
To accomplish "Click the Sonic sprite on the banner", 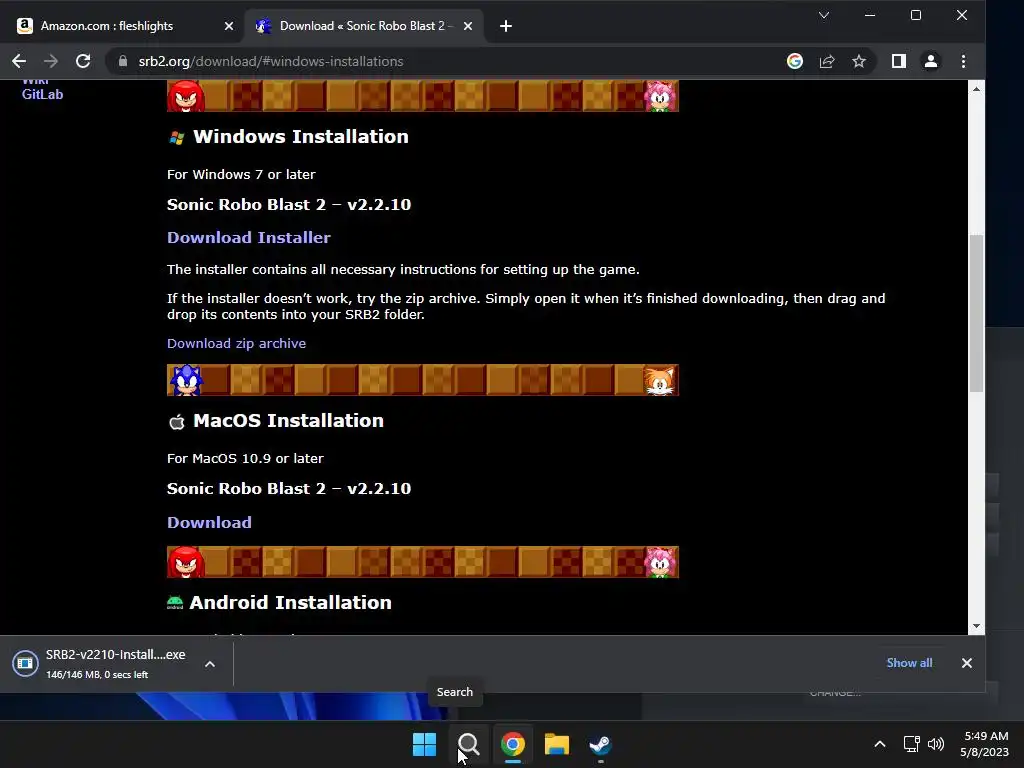I will pyautogui.click(x=186, y=380).
